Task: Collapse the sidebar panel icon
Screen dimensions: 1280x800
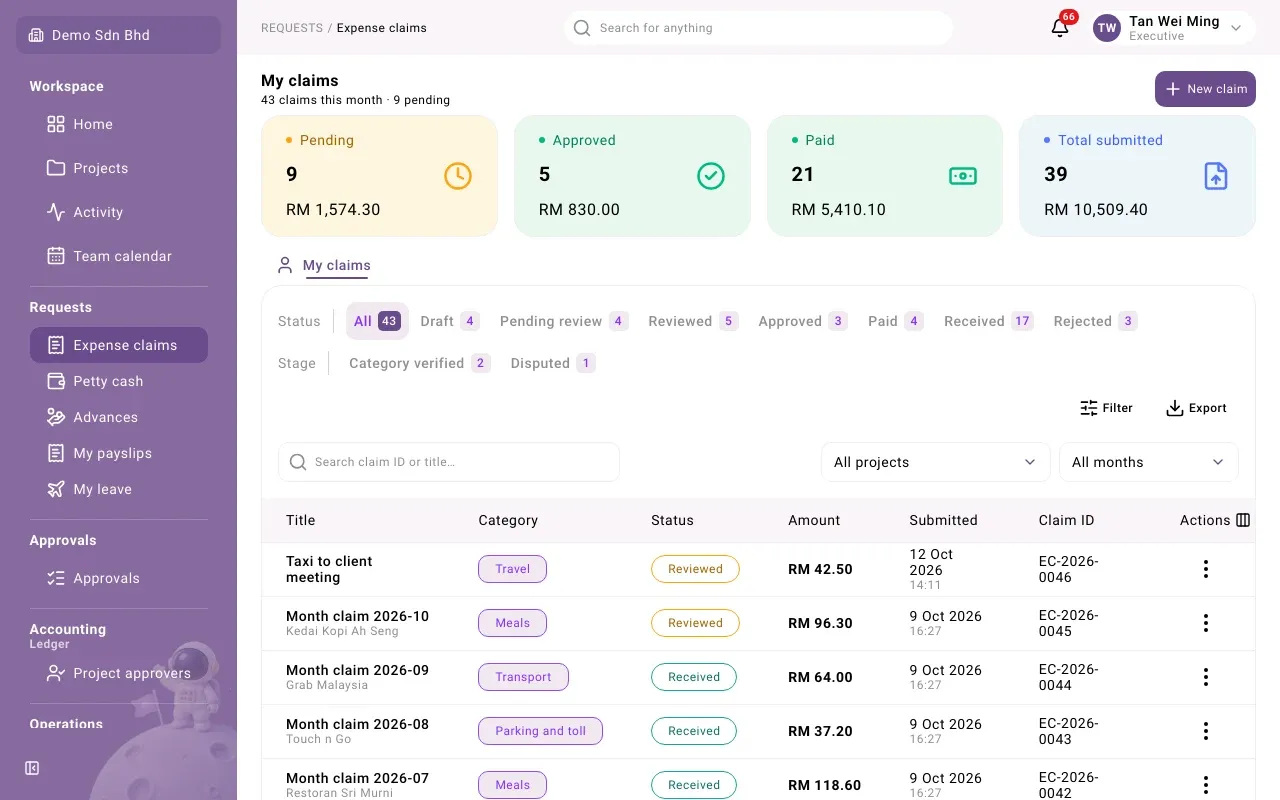Action: point(32,768)
